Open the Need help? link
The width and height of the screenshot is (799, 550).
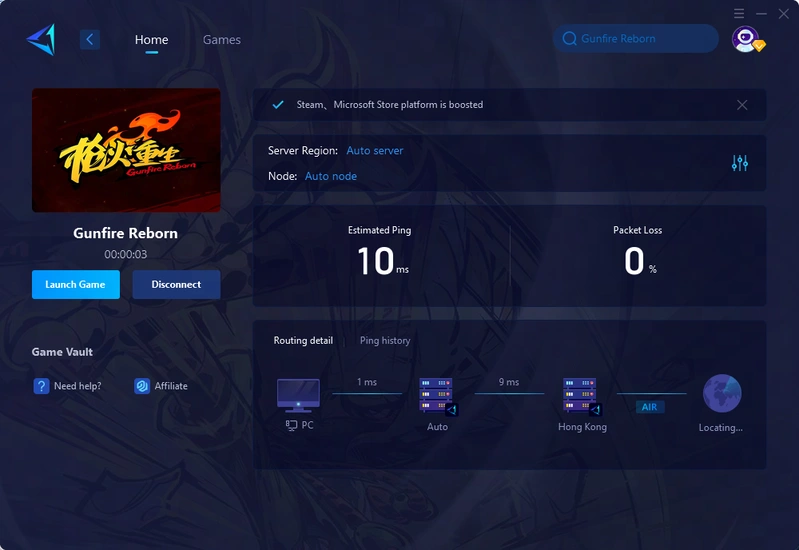coord(68,386)
